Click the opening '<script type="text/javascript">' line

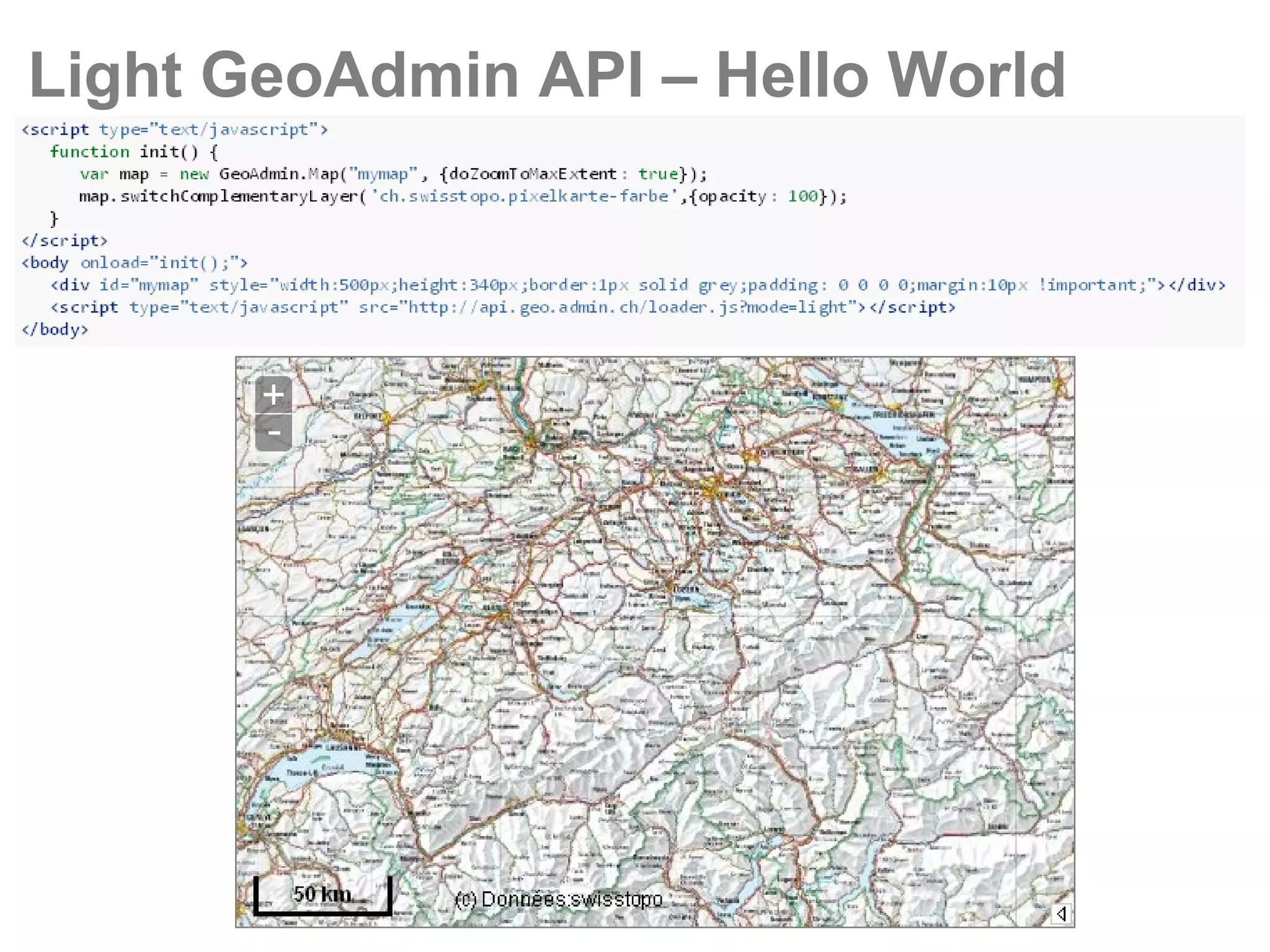click(174, 130)
